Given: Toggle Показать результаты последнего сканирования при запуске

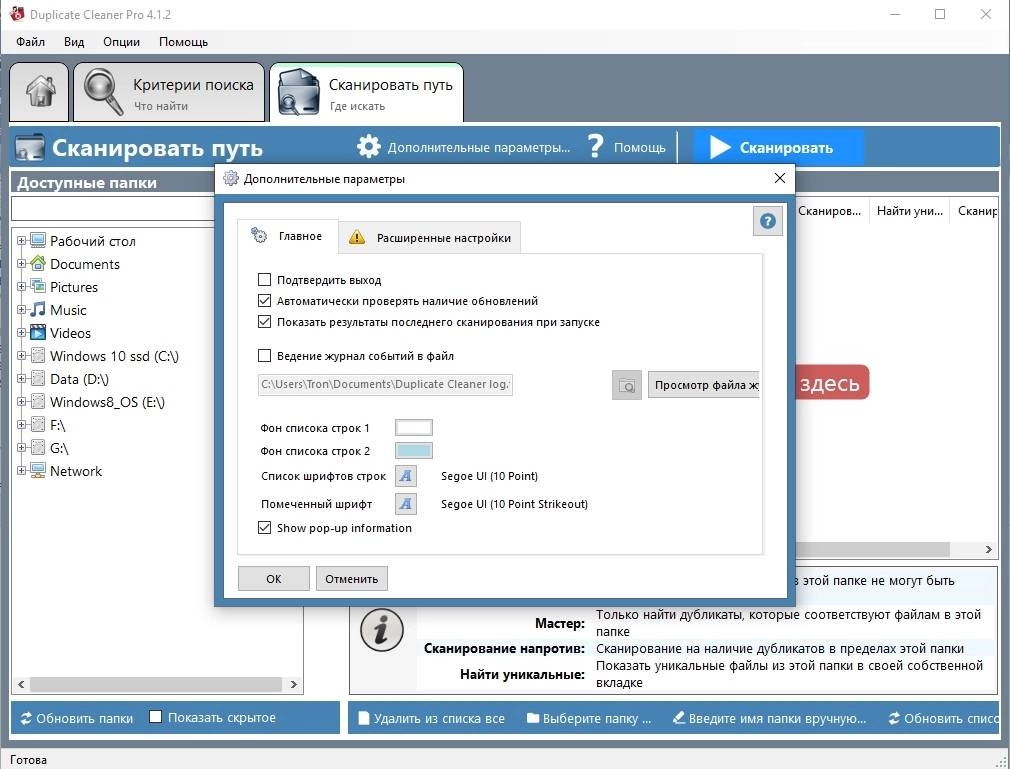Looking at the screenshot, I should [264, 321].
